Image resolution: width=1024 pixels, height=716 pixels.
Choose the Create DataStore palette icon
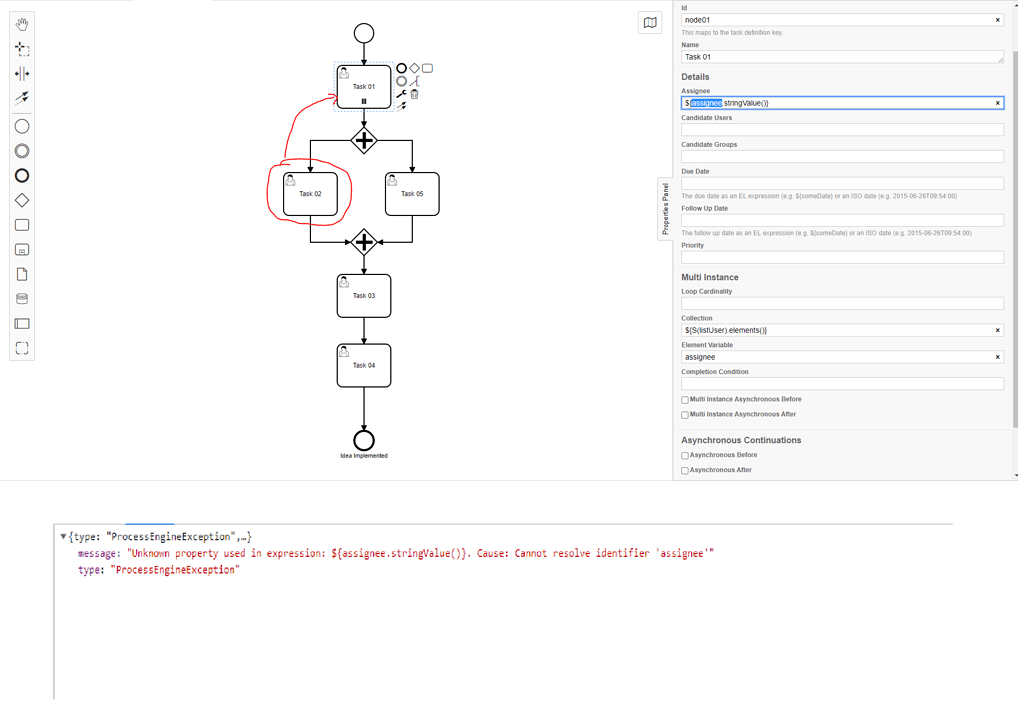[x=21, y=298]
